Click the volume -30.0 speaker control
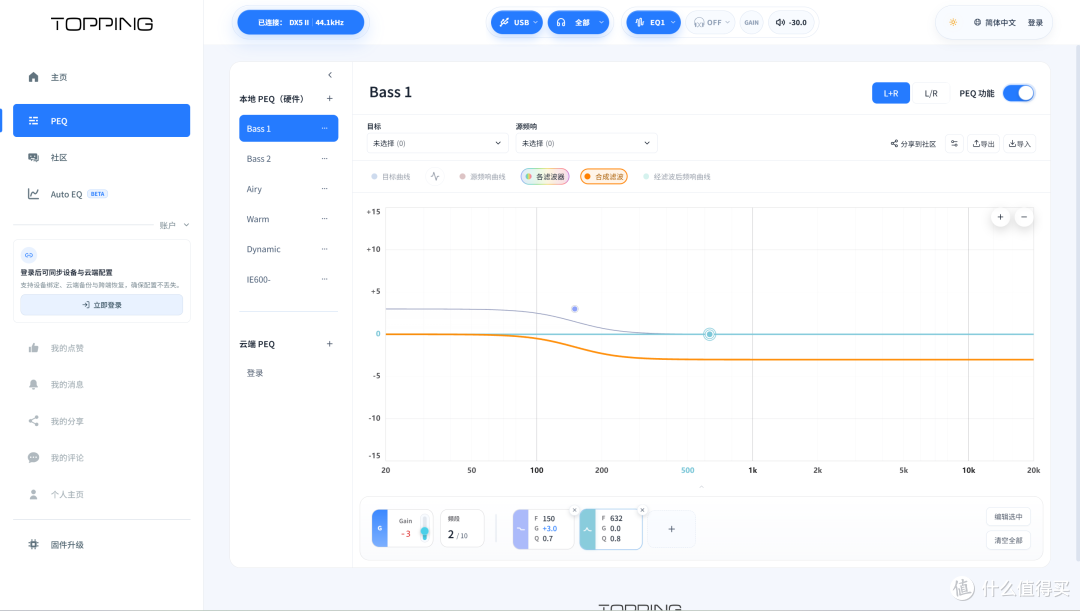The height and width of the screenshot is (611, 1080). (x=791, y=22)
